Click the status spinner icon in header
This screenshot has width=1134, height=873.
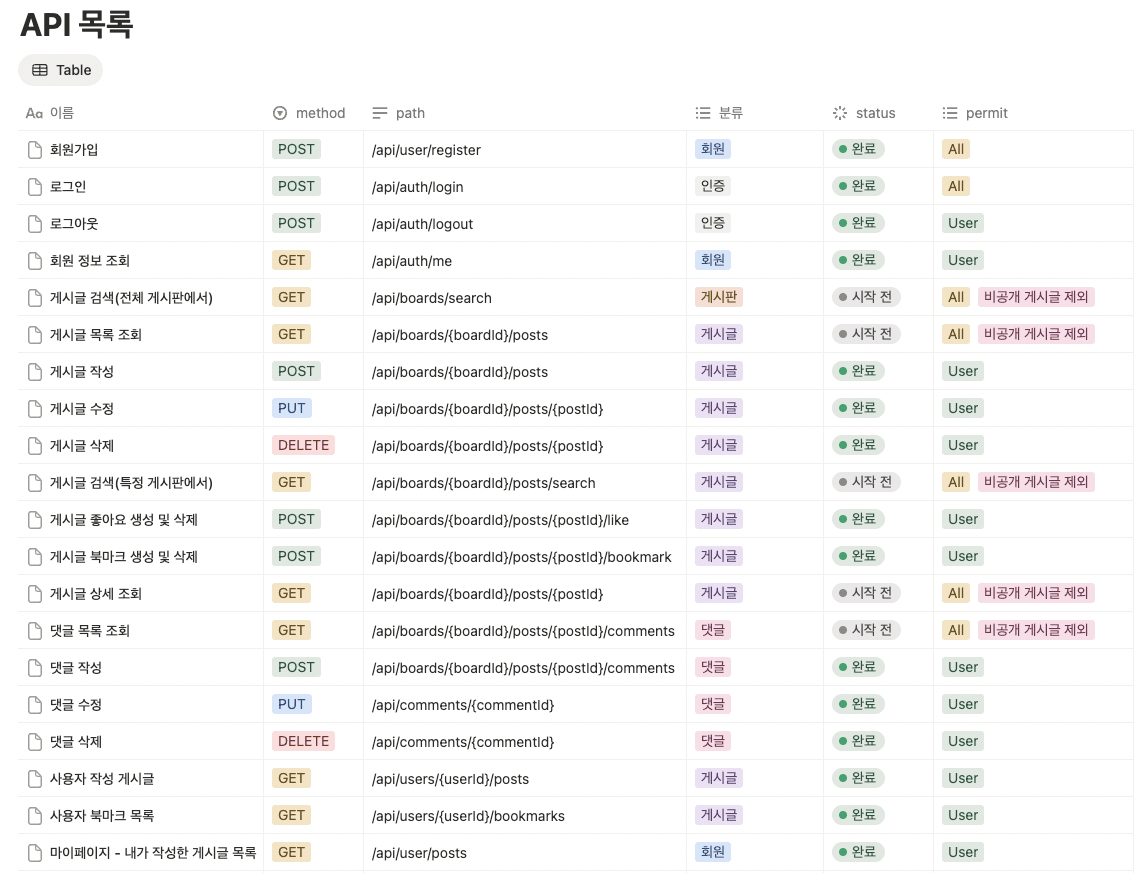click(840, 114)
